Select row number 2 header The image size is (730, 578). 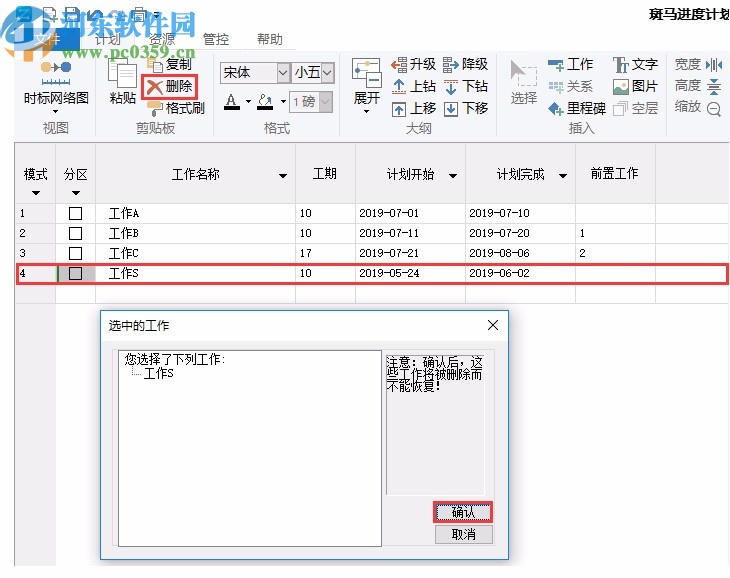click(35, 233)
